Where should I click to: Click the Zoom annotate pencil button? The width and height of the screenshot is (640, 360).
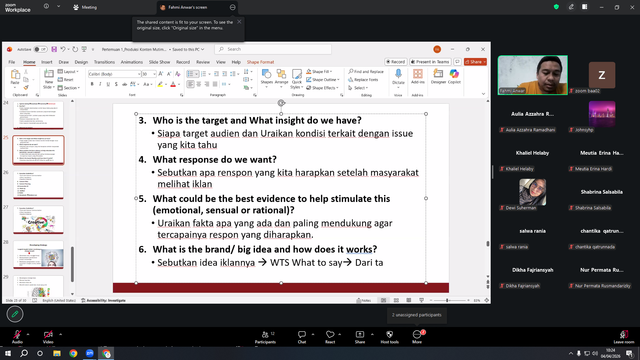[15, 314]
